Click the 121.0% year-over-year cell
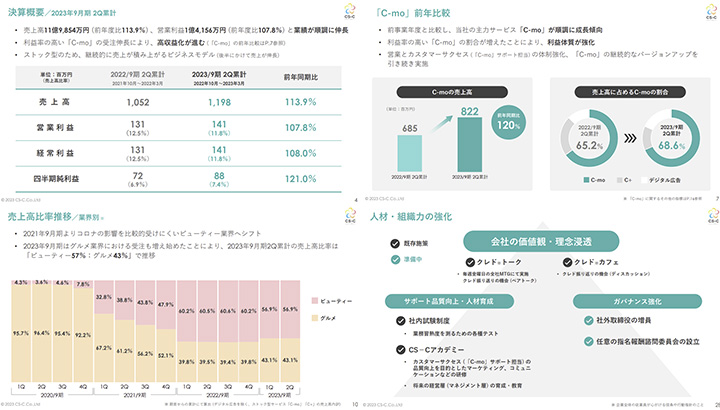Viewport: 720px width, 410px height. tap(300, 179)
